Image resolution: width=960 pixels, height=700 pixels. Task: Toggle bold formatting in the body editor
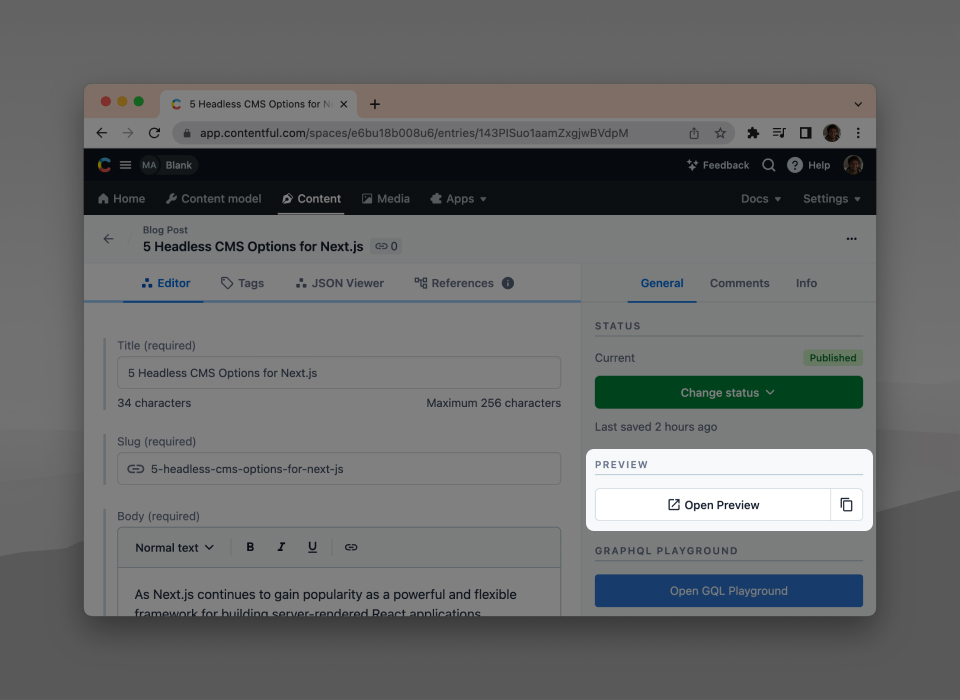pyautogui.click(x=250, y=547)
